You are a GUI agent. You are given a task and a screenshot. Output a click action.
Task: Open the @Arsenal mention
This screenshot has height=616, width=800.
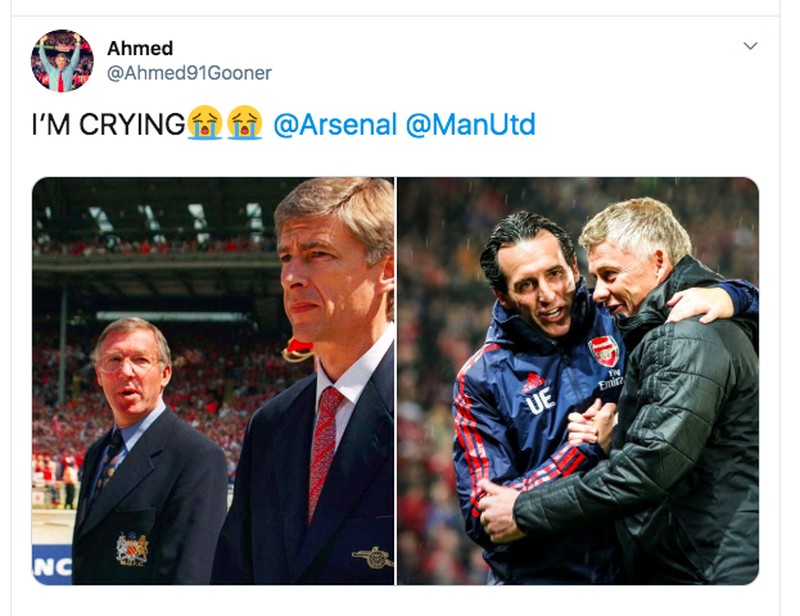[334, 125]
